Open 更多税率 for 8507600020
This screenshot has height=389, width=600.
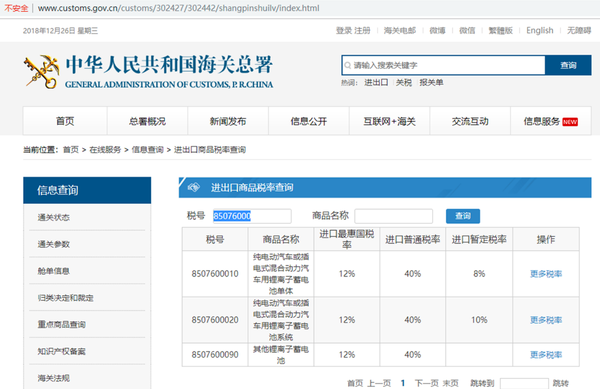click(546, 320)
